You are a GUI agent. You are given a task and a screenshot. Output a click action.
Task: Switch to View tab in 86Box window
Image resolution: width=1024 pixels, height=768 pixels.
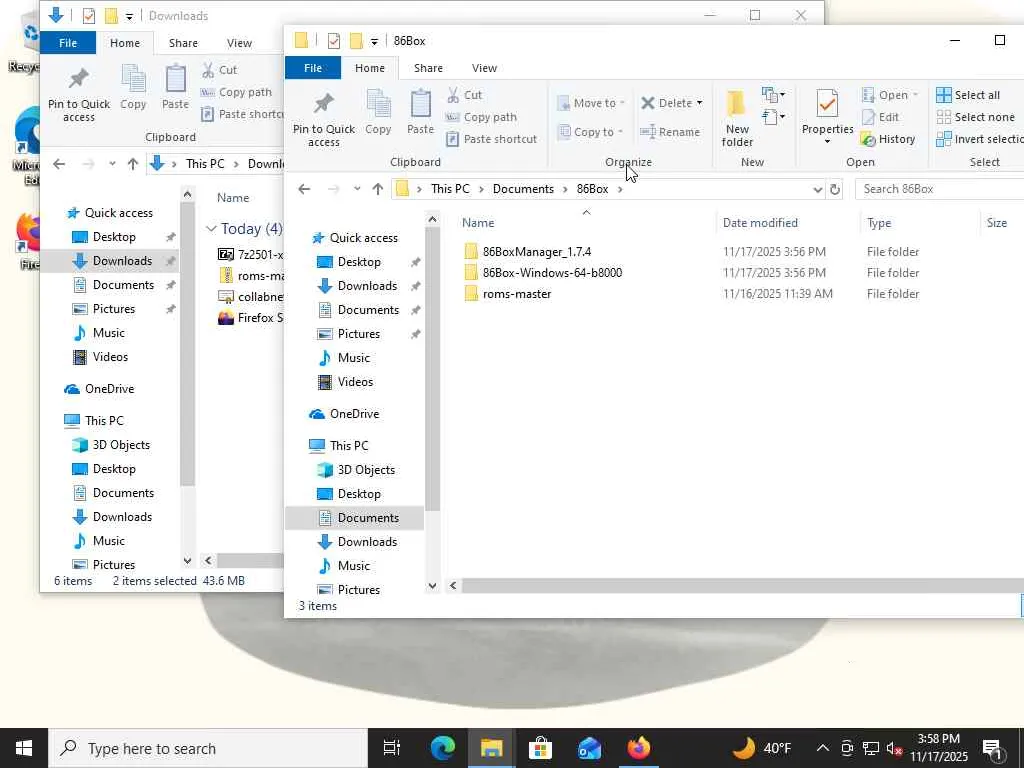coord(485,68)
